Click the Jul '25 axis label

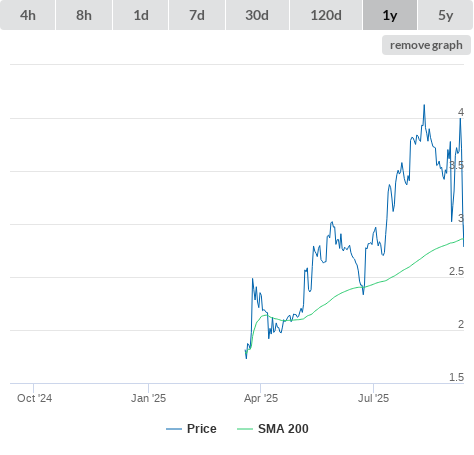(373, 398)
